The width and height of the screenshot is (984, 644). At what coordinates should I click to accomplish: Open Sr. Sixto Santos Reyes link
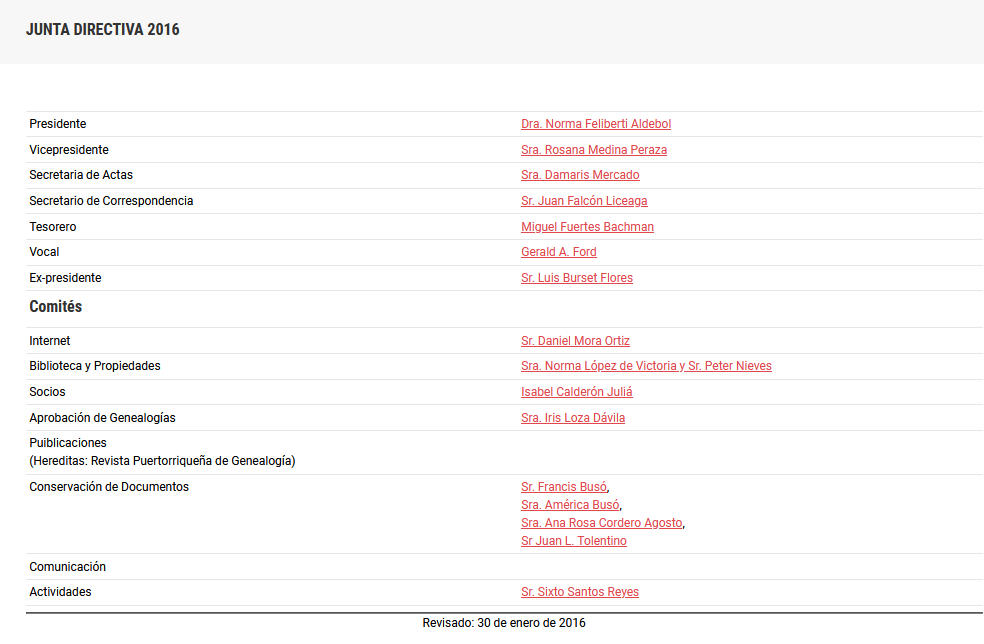(579, 592)
